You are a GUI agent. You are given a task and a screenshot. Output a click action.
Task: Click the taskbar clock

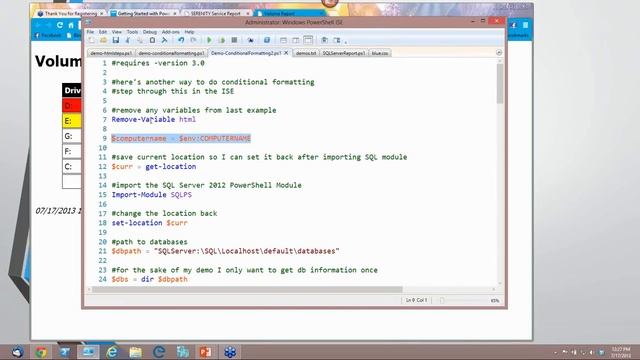click(x=621, y=352)
